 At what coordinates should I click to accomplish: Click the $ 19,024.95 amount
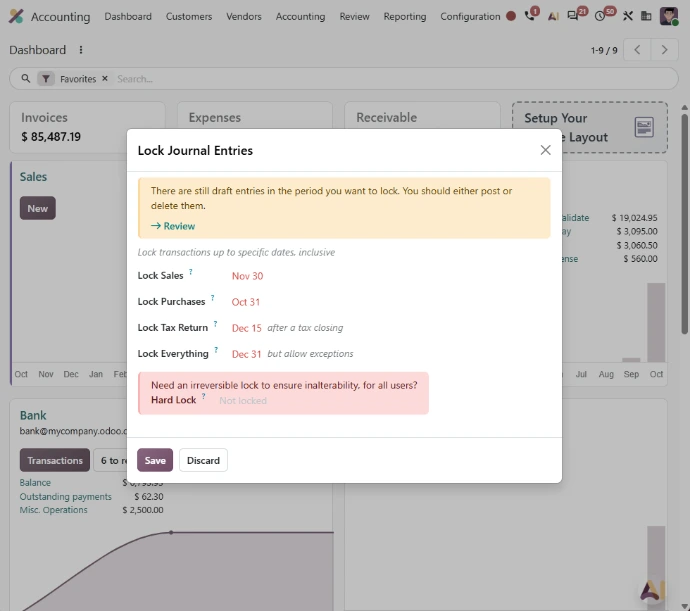pyautogui.click(x=634, y=217)
